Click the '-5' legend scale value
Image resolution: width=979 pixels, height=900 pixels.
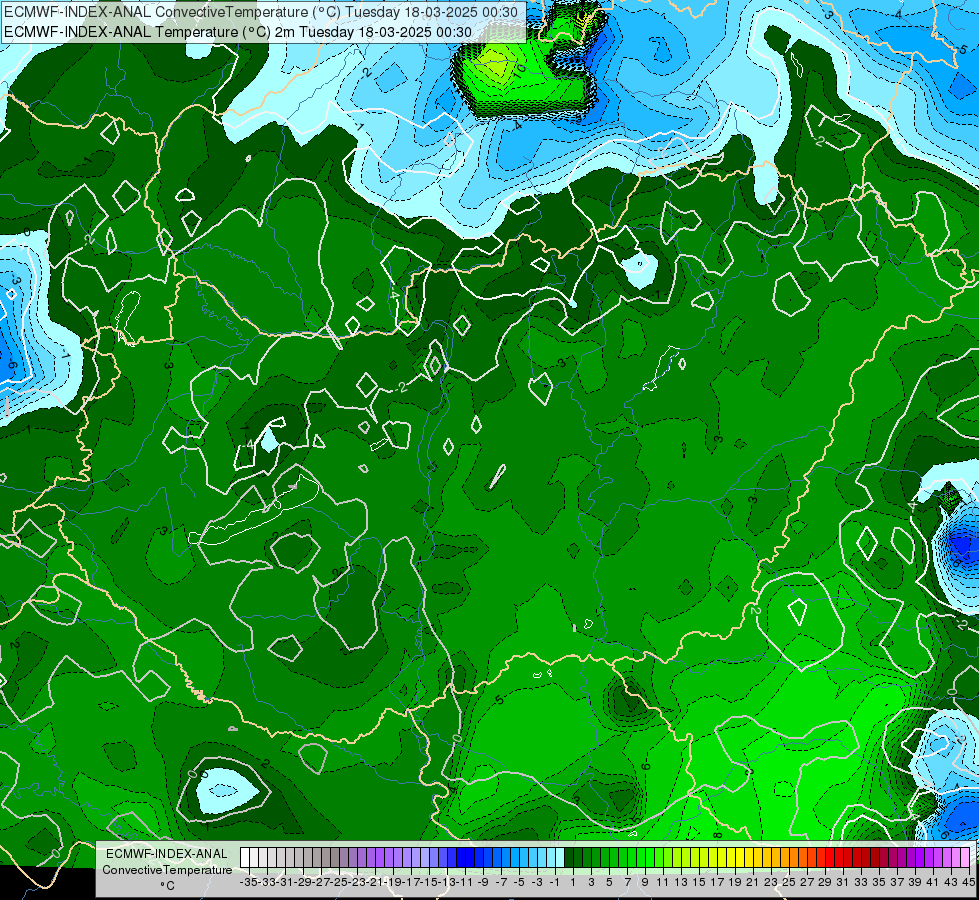pyautogui.click(x=519, y=883)
